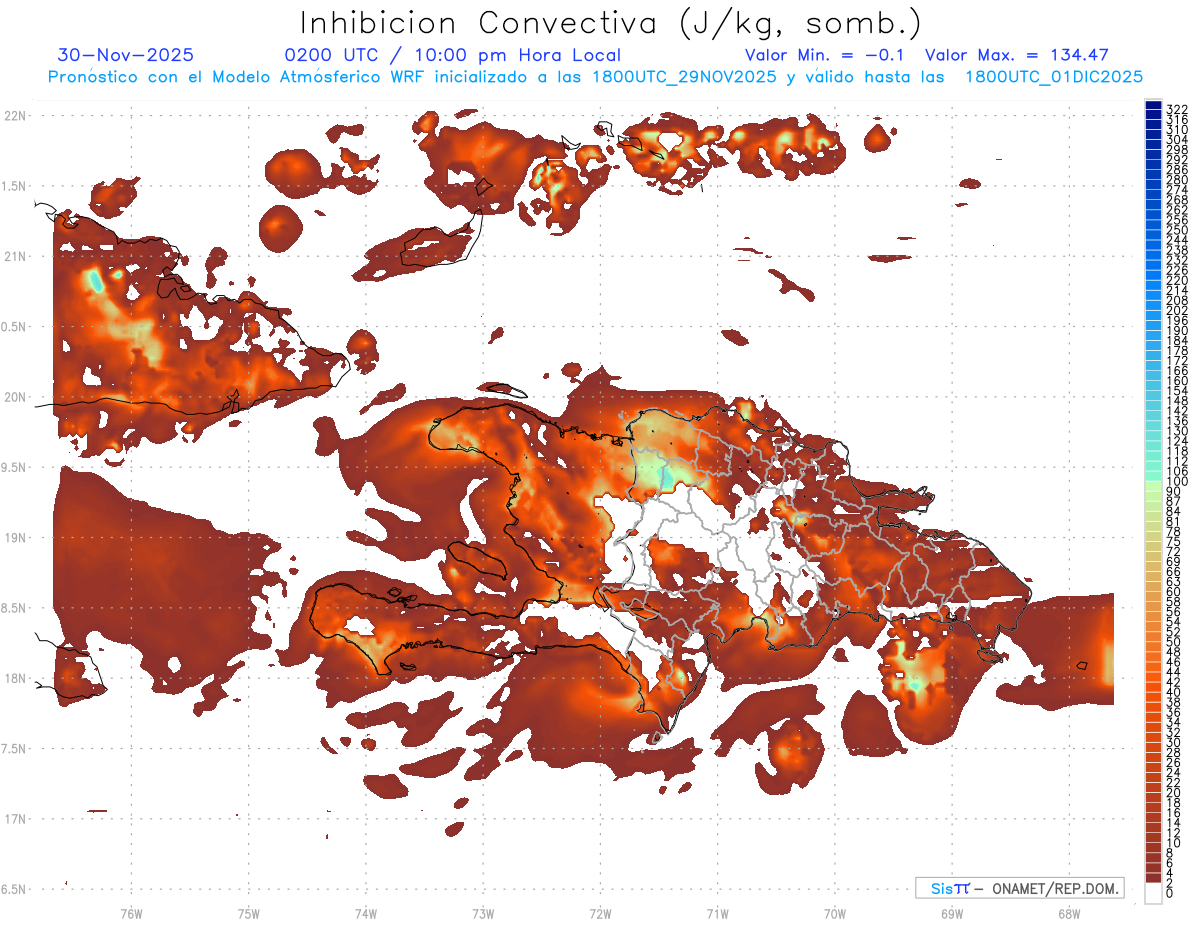Click the "70W" longitude label
This screenshot has width=1200, height=927.
click(835, 913)
